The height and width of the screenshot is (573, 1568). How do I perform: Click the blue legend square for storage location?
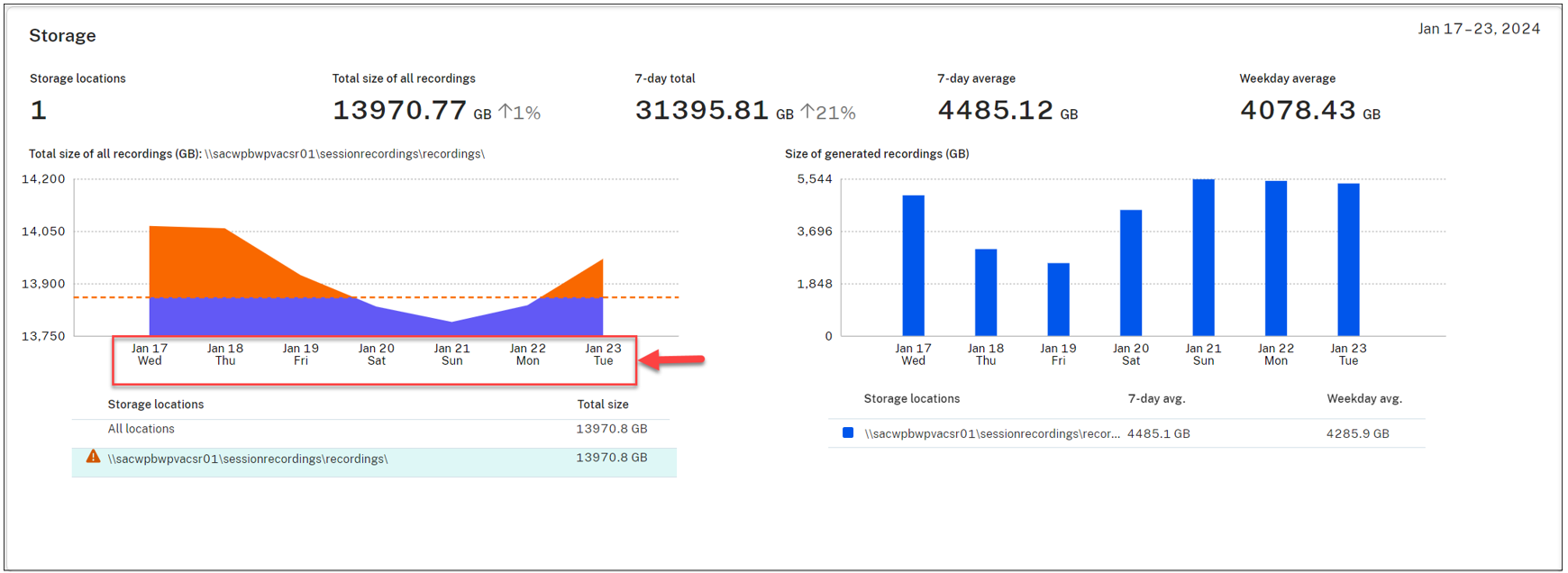pos(847,433)
